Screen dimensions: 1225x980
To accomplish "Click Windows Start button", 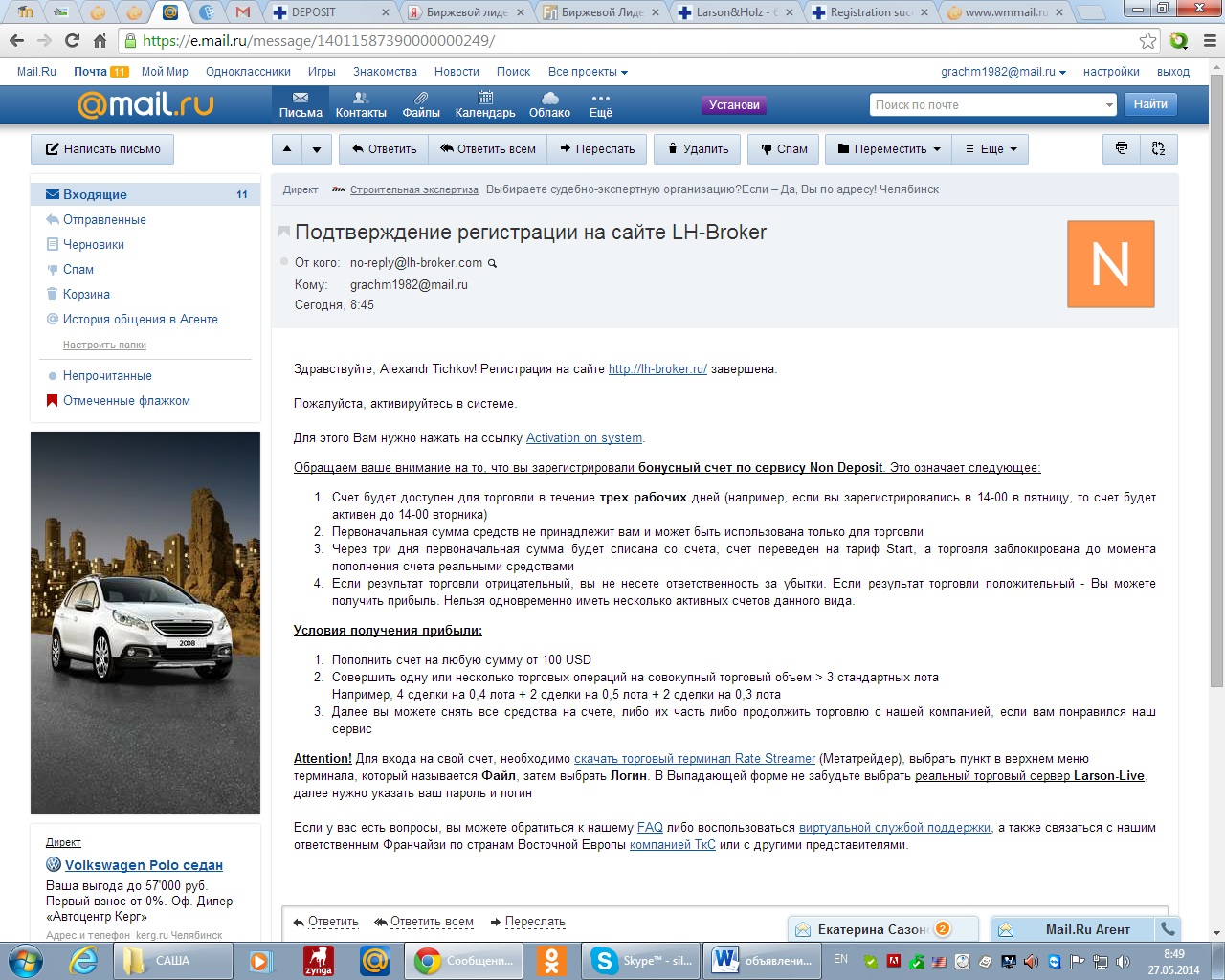I will [x=26, y=960].
